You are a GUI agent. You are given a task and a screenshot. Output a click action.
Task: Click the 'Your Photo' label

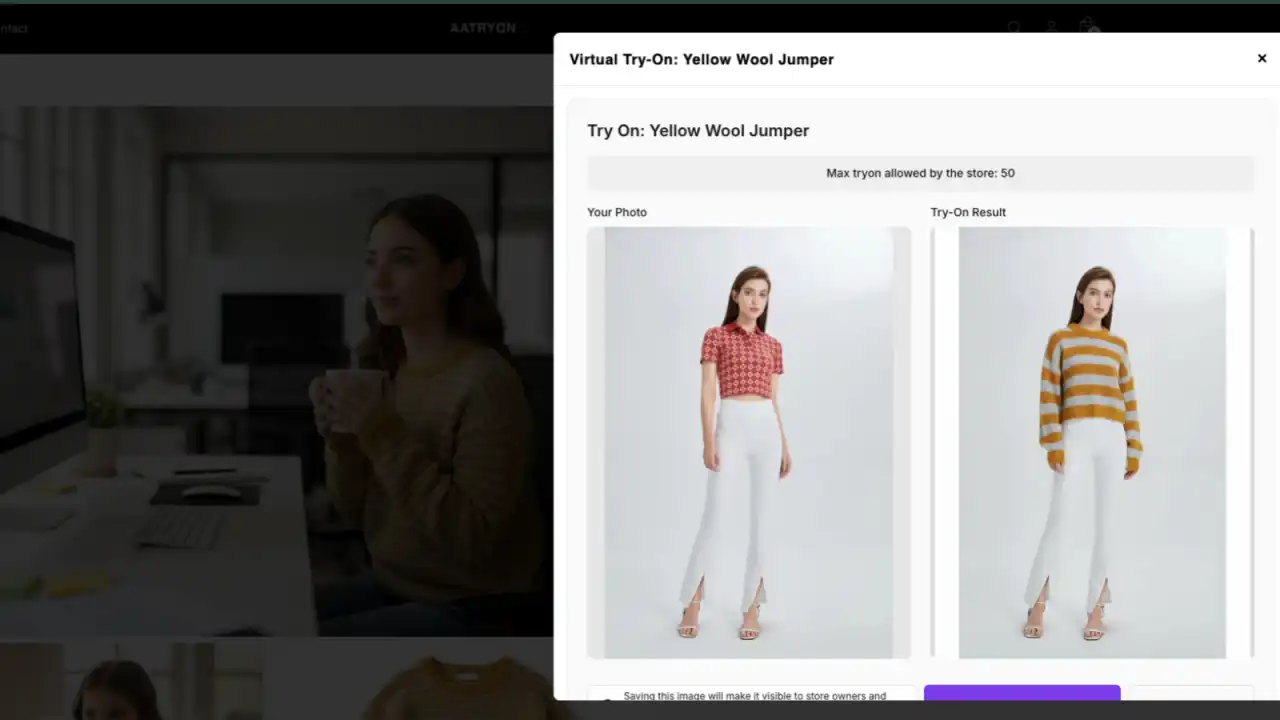(x=617, y=212)
